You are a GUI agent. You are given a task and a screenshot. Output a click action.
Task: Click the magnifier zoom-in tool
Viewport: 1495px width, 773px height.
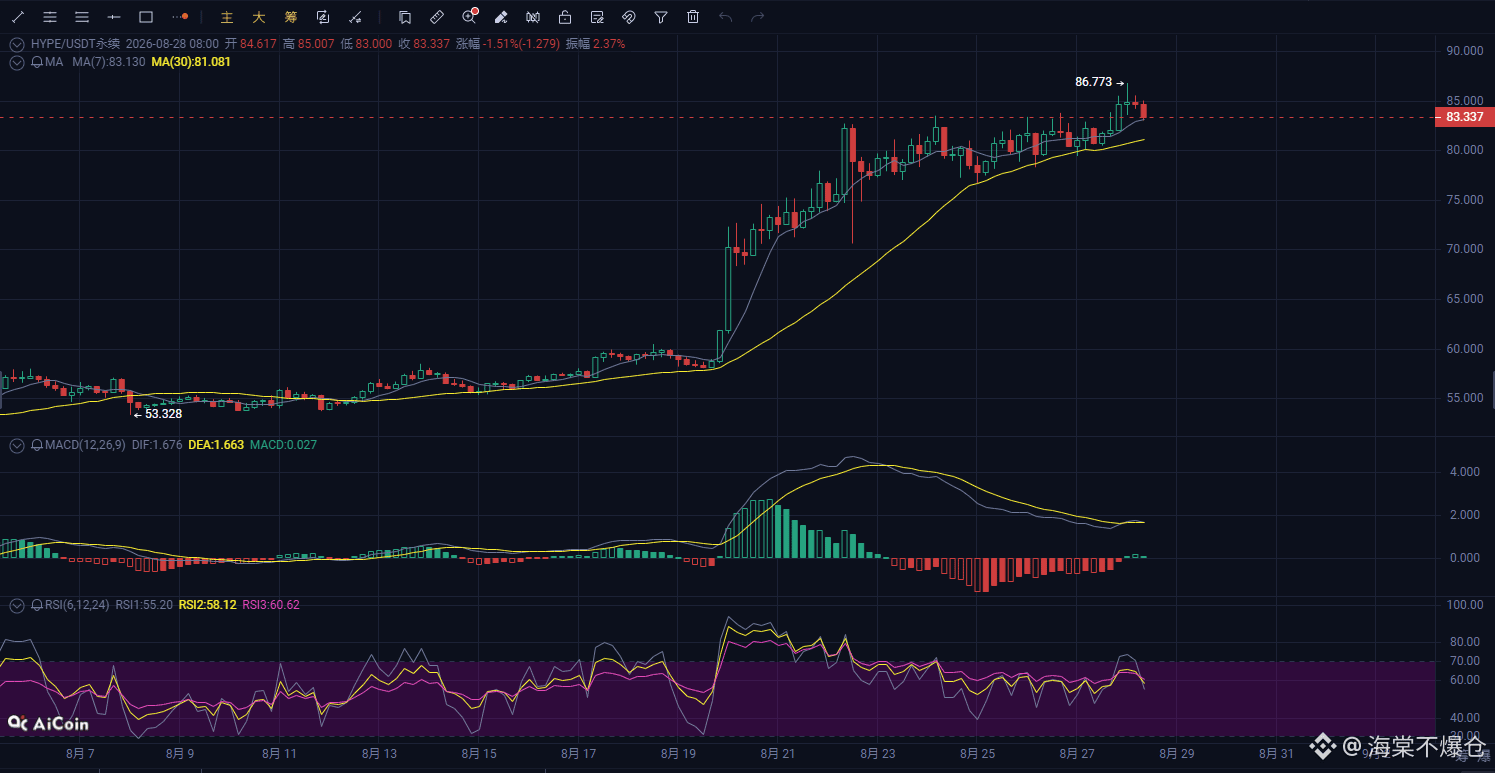coord(469,17)
